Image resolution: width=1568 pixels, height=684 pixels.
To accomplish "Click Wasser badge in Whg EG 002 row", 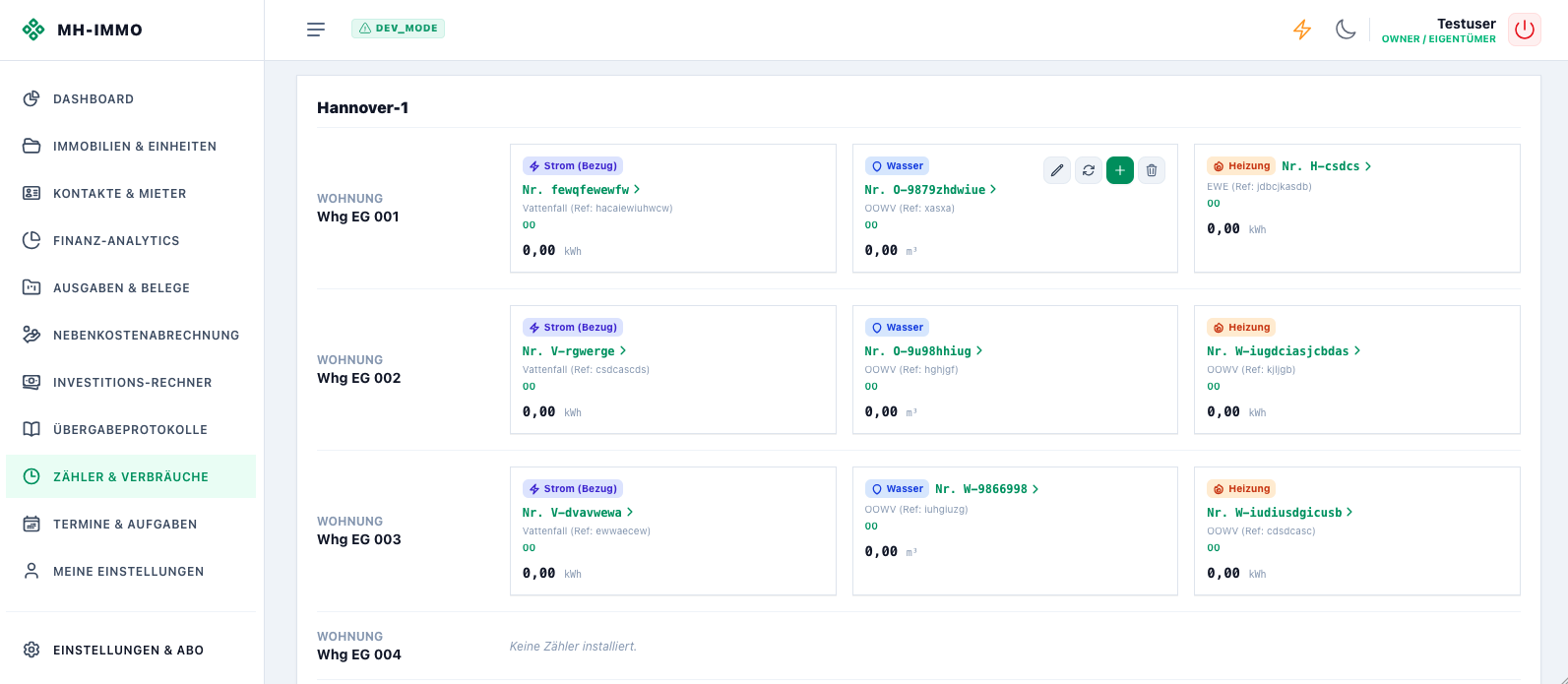I will (897, 328).
